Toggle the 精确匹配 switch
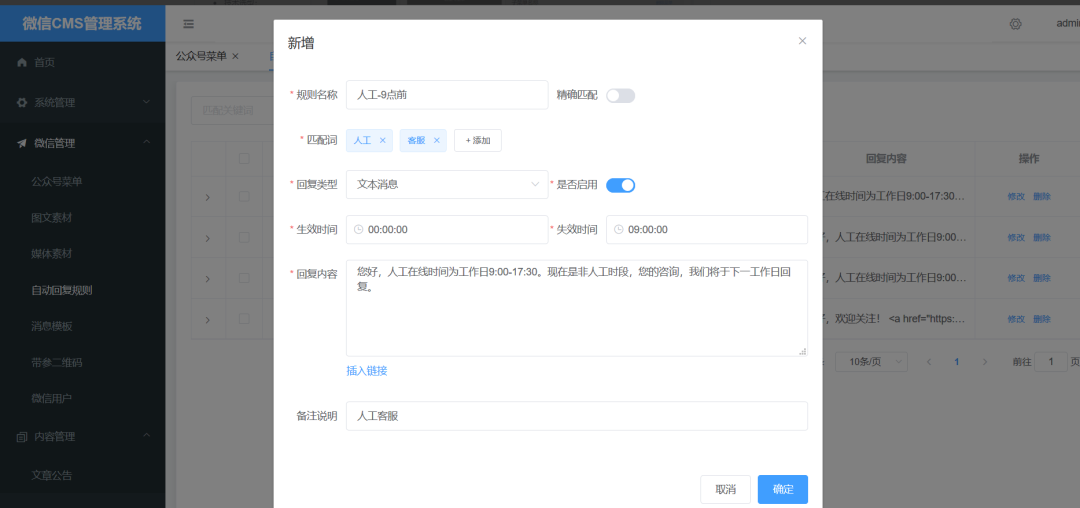 [x=620, y=96]
